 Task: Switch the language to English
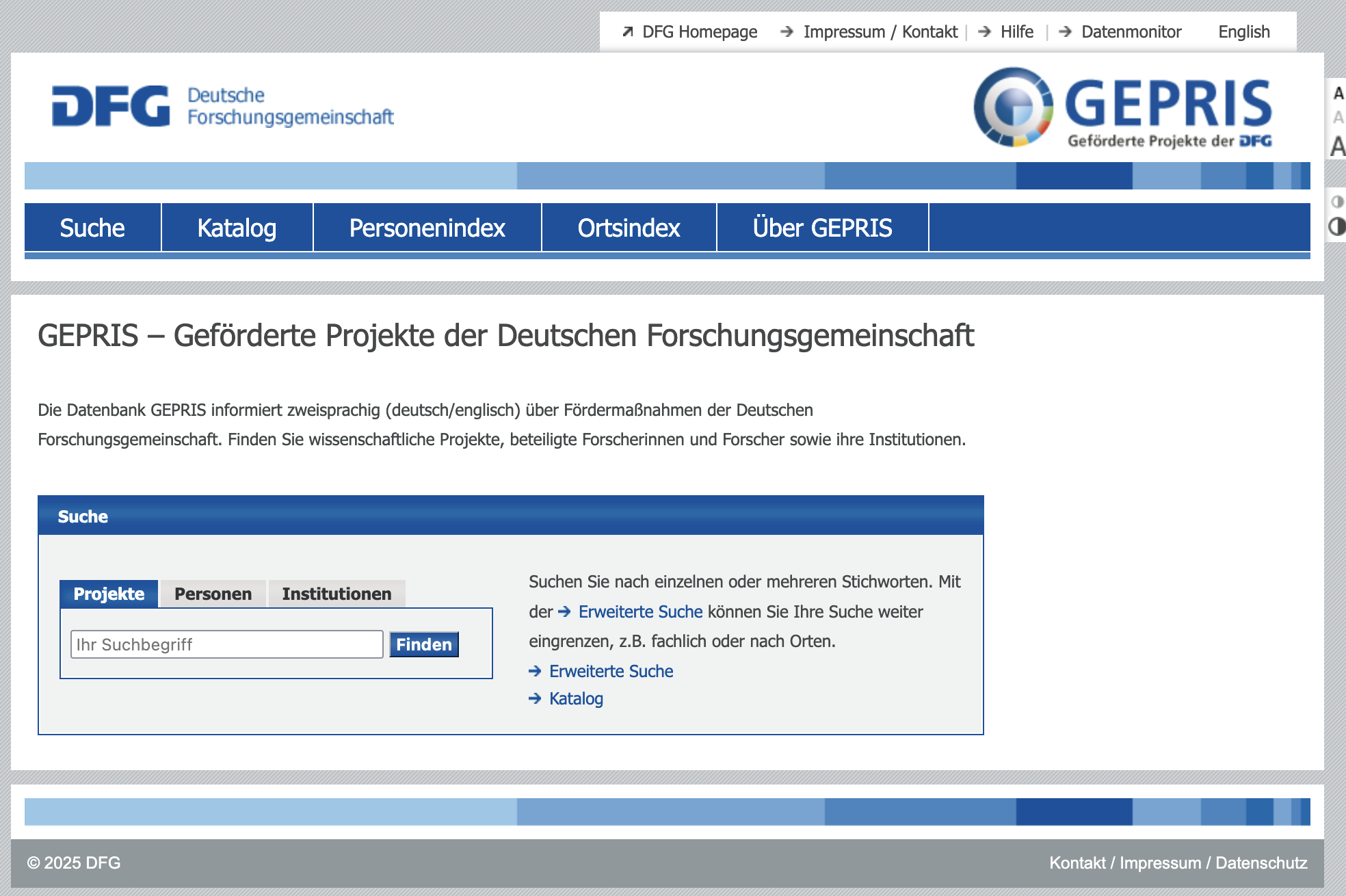1243,32
